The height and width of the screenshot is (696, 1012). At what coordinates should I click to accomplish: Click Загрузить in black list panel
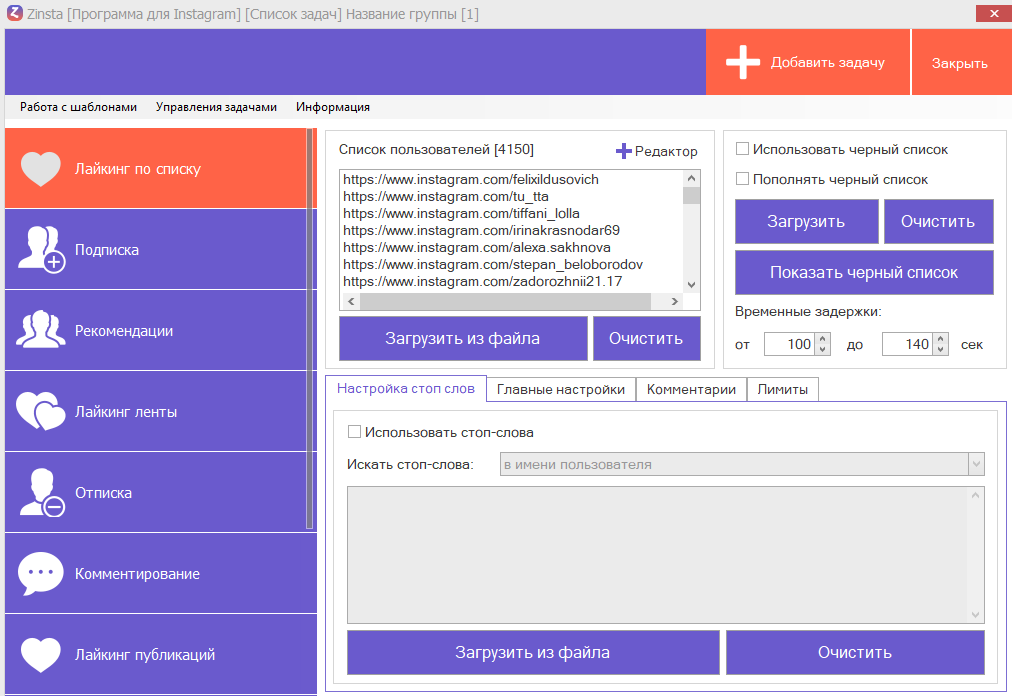pyautogui.click(x=806, y=221)
